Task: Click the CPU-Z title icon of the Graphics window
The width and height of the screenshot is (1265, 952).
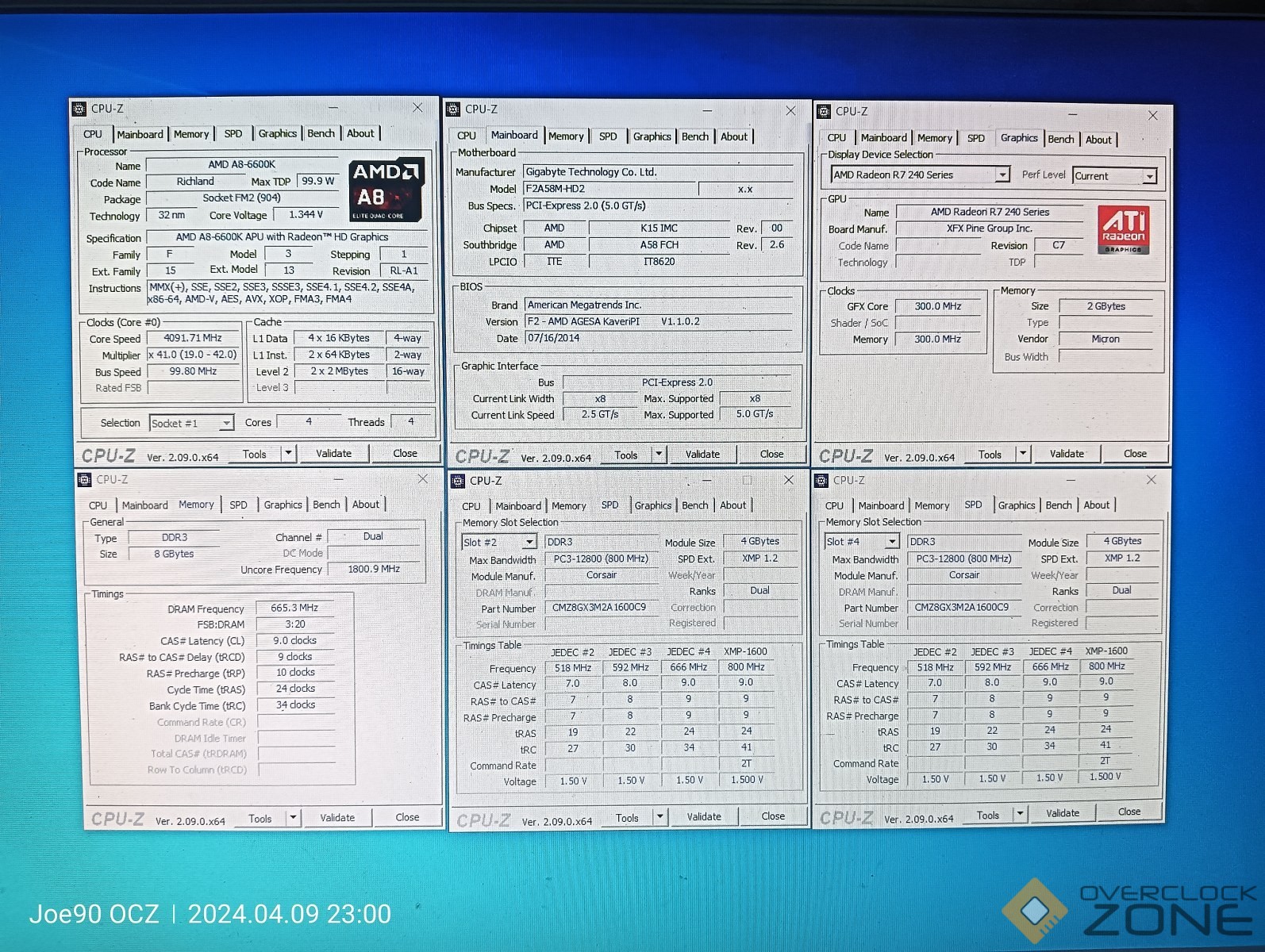Action: pos(824,112)
